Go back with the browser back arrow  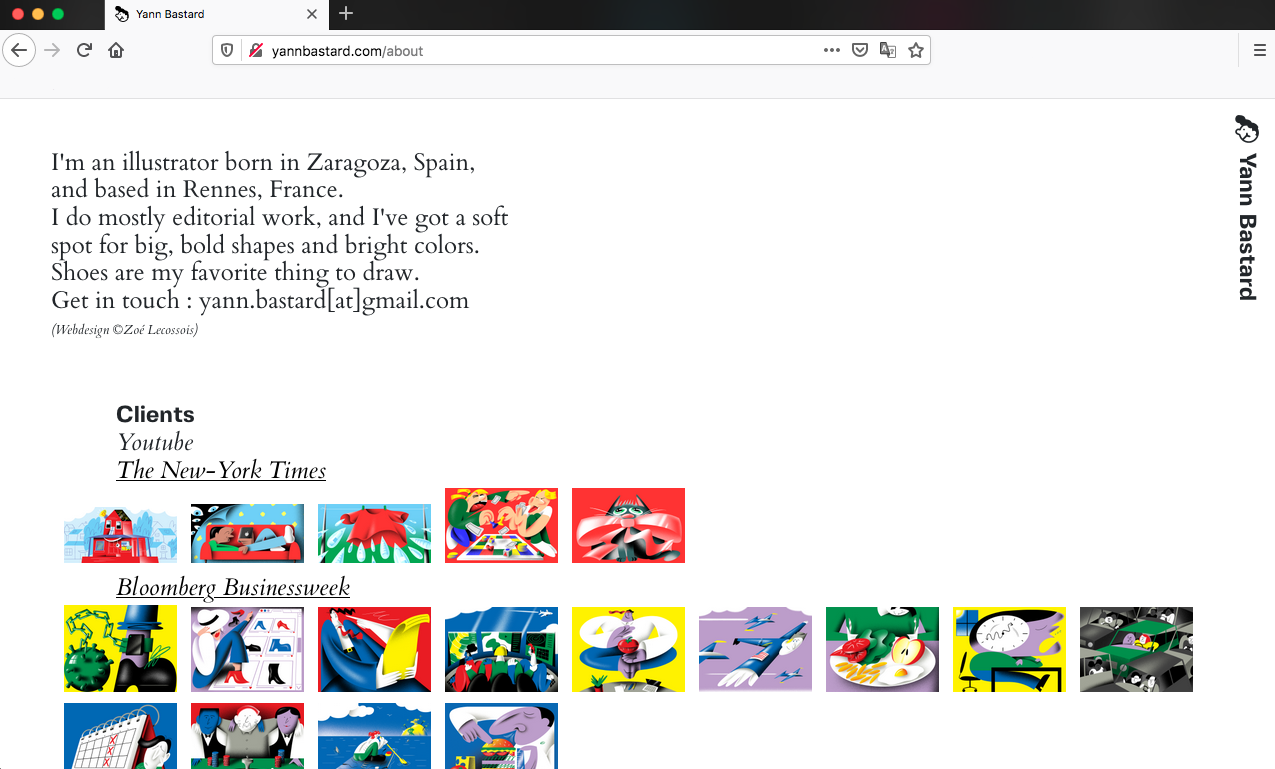[x=19, y=50]
